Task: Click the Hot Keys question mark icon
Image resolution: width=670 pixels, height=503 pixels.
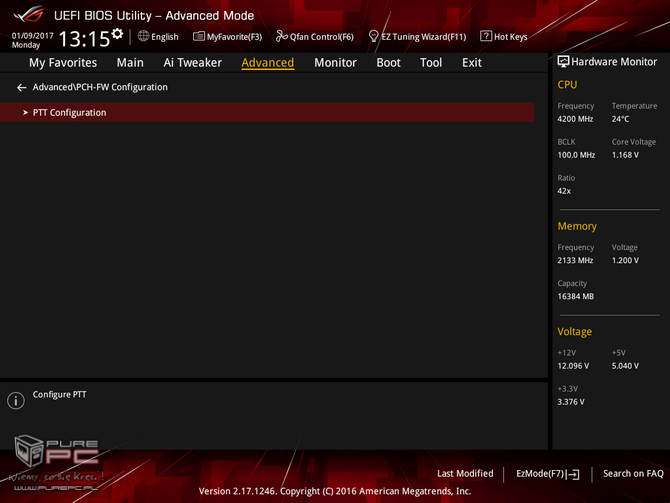Action: click(486, 36)
